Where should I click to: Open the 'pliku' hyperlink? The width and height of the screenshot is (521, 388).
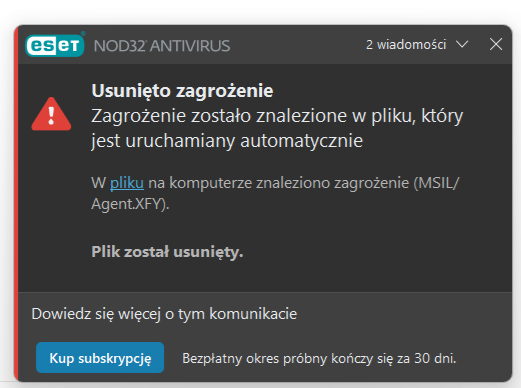pos(127,183)
